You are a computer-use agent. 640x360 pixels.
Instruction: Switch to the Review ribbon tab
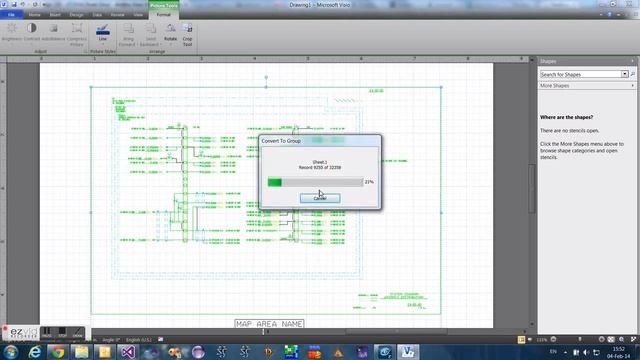(118, 15)
